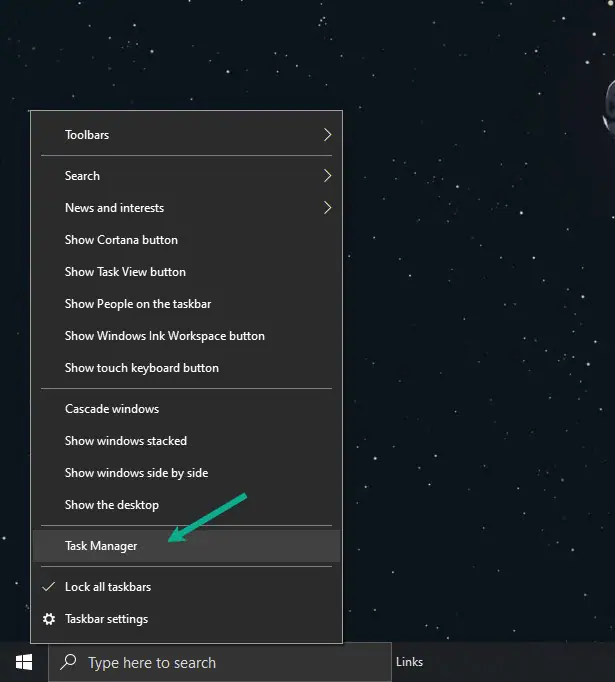Enable Show touch keyboard button
This screenshot has width=615, height=682.
[x=186, y=368]
